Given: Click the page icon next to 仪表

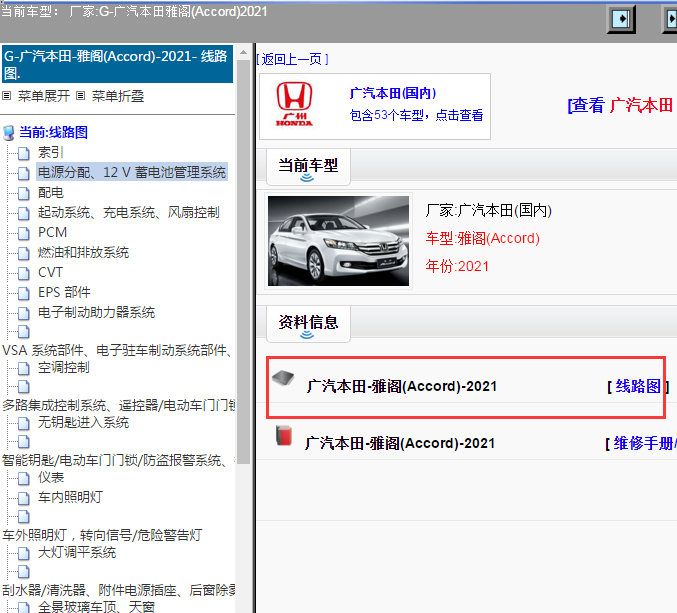Looking at the screenshot, I should tap(24, 478).
